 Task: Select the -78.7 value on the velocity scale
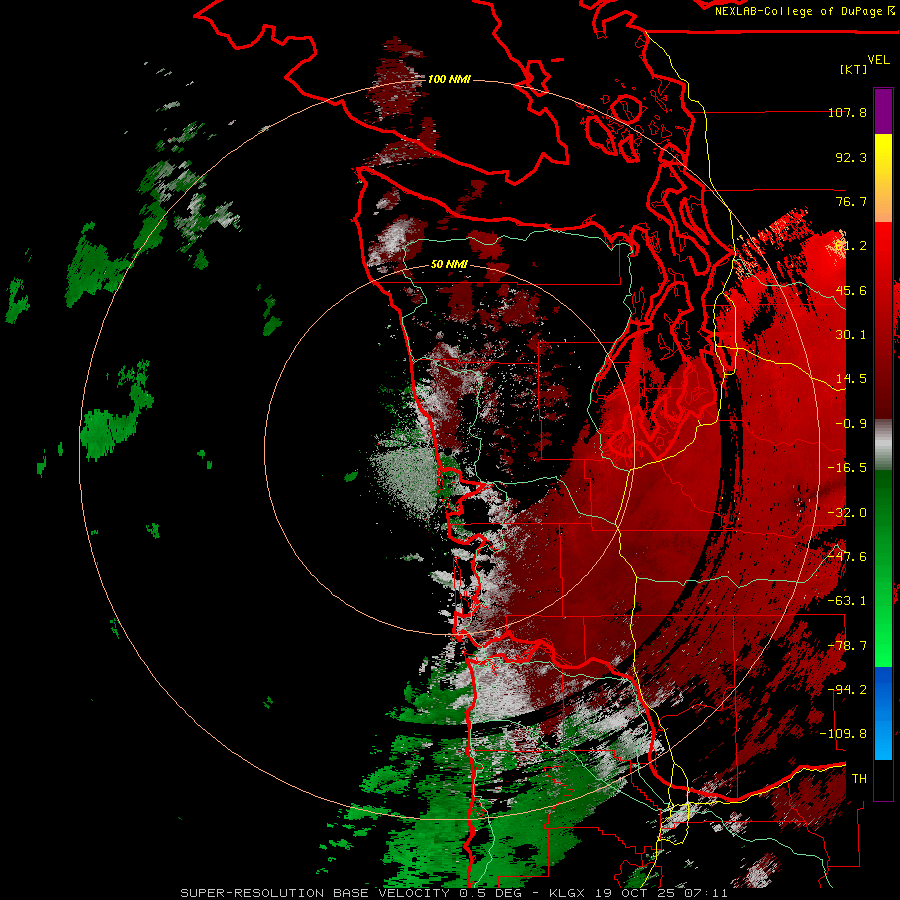[847, 646]
